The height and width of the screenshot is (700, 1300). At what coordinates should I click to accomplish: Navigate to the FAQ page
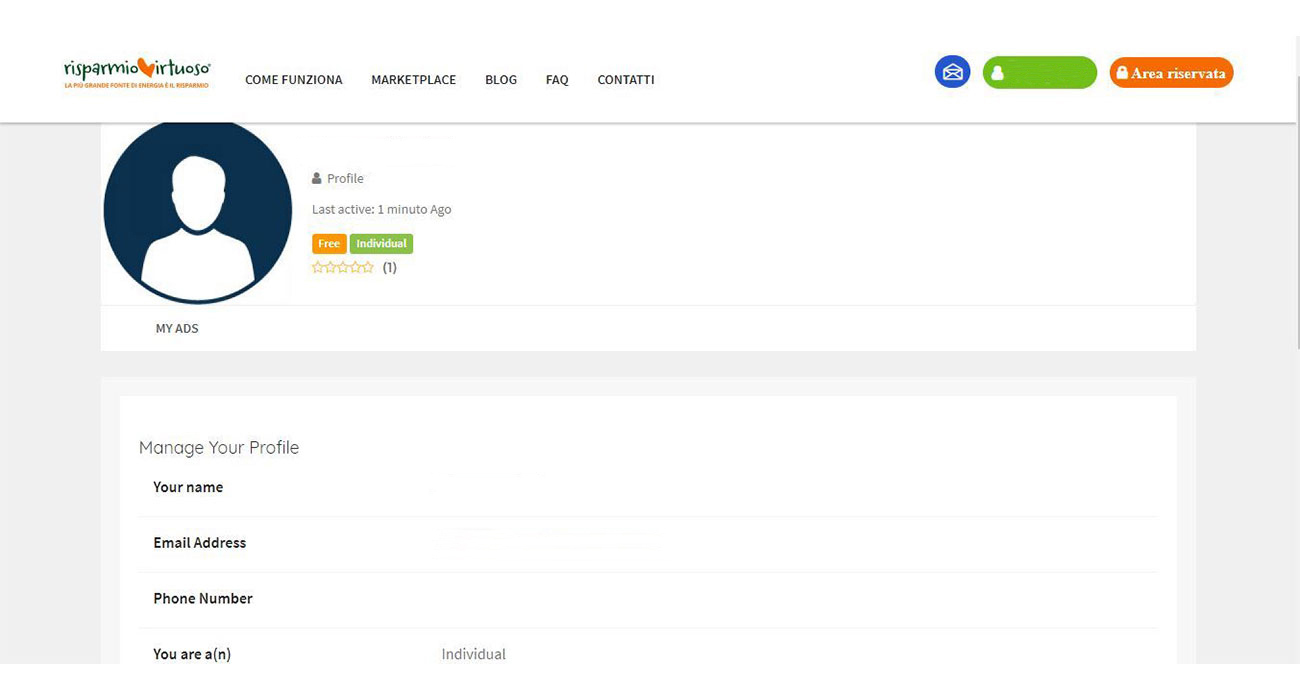click(x=557, y=80)
